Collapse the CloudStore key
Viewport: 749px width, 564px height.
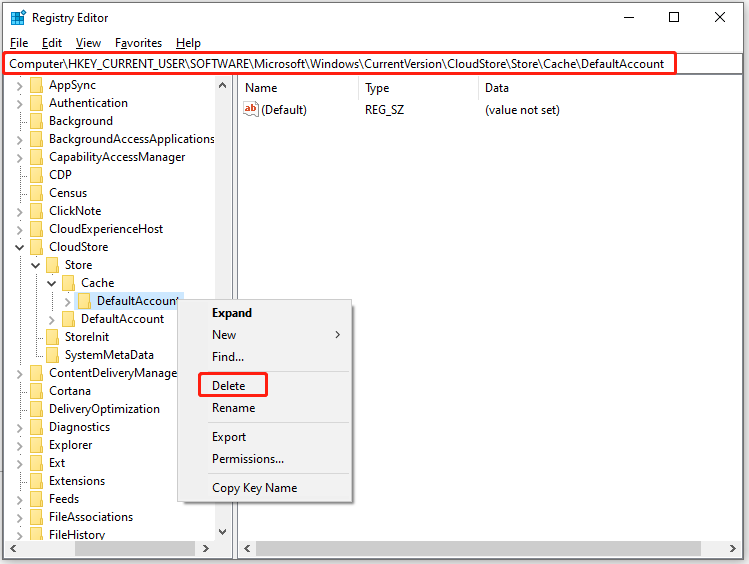pyautogui.click(x=19, y=247)
